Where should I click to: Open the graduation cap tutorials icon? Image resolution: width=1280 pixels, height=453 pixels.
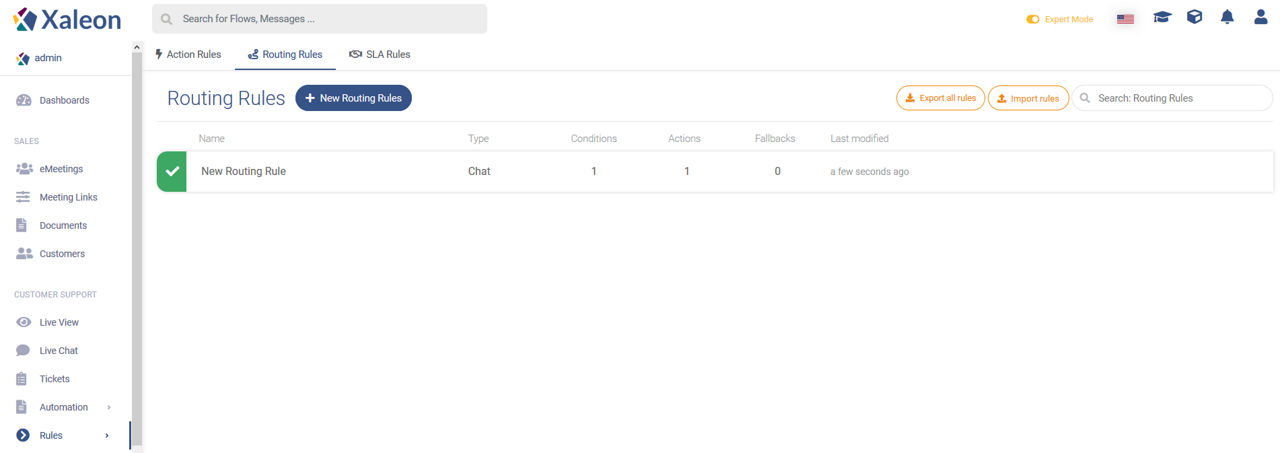1161,18
